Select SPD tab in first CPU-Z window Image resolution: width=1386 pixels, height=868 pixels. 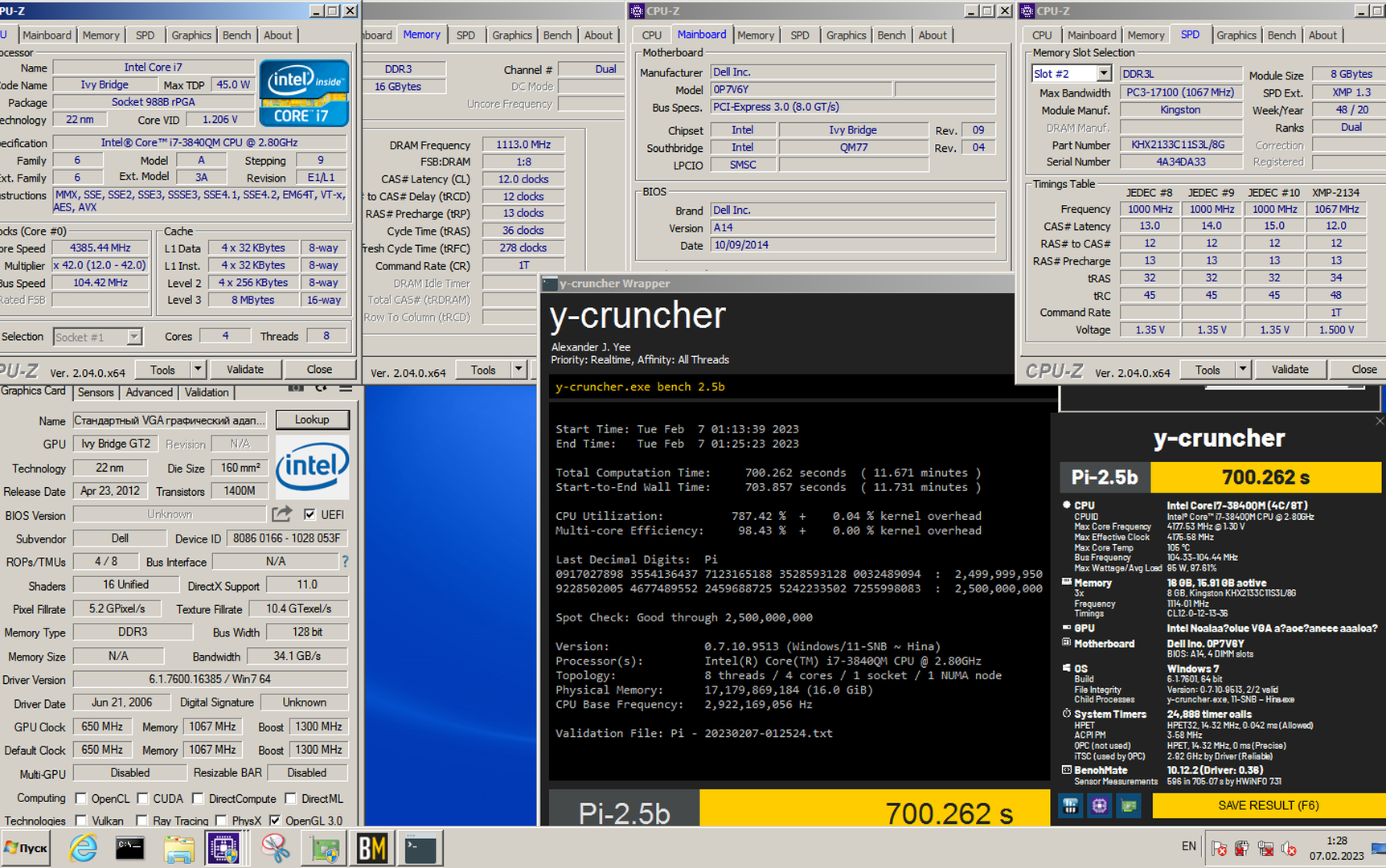coord(145,35)
